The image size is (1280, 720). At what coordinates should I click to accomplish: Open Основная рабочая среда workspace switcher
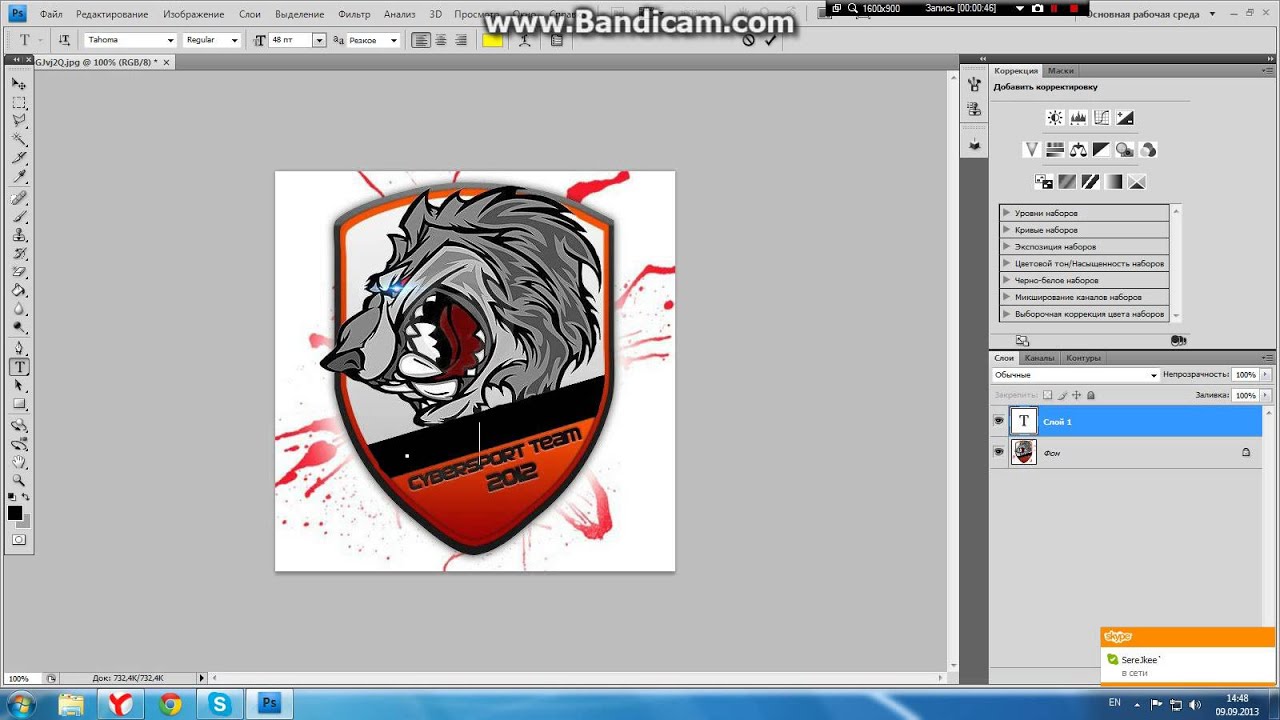point(1151,14)
